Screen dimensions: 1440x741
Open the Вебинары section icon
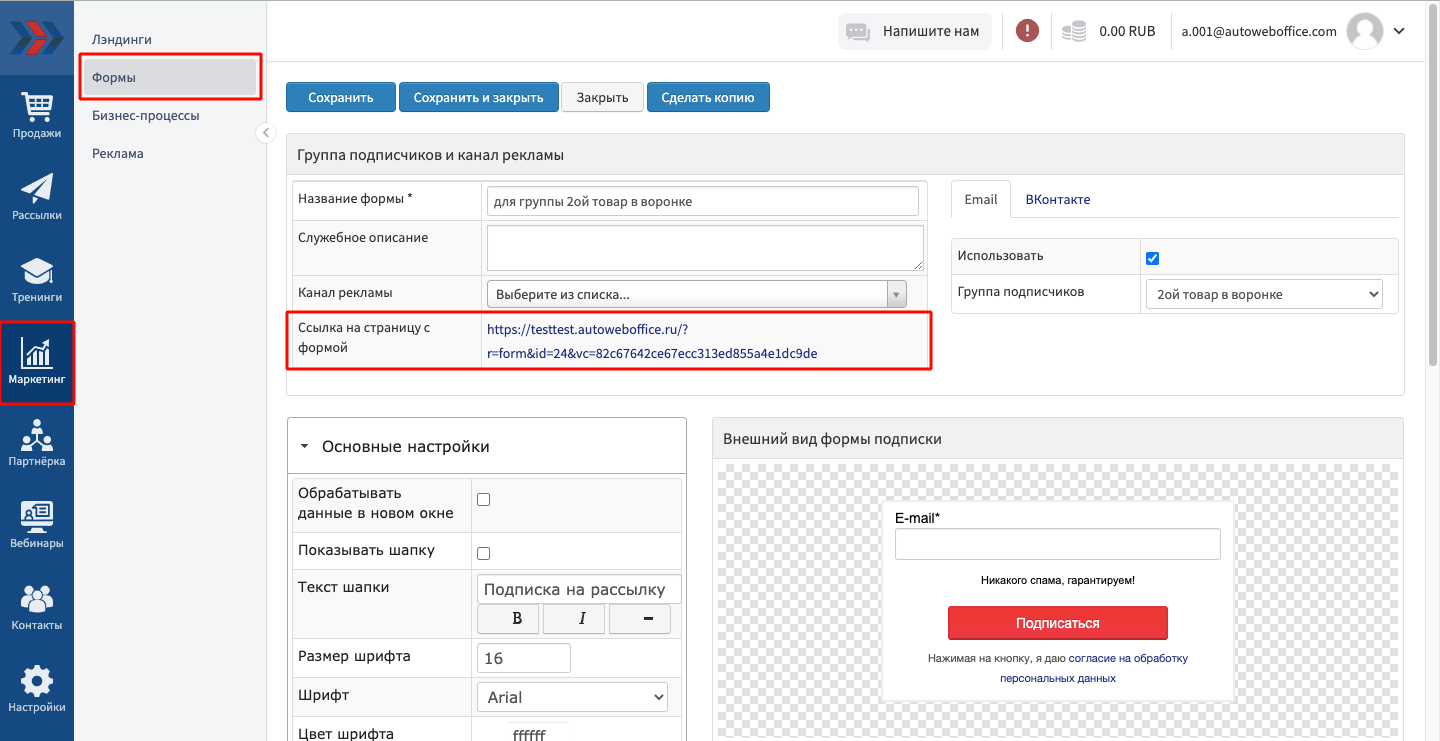[37, 525]
